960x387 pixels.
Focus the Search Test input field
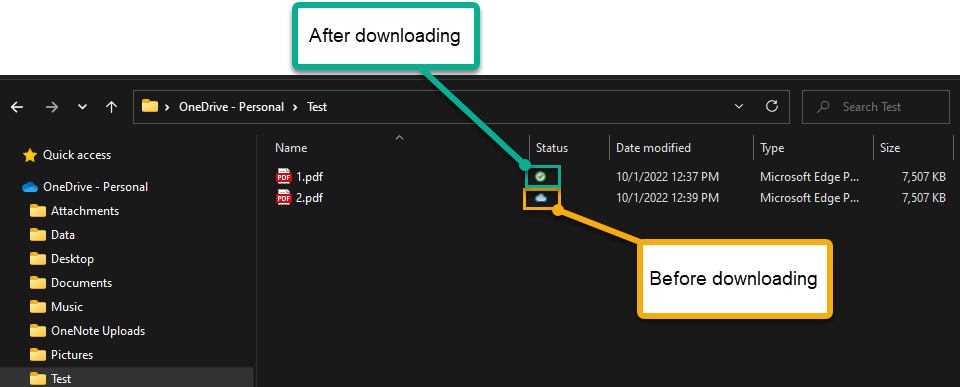pyautogui.click(x=876, y=107)
